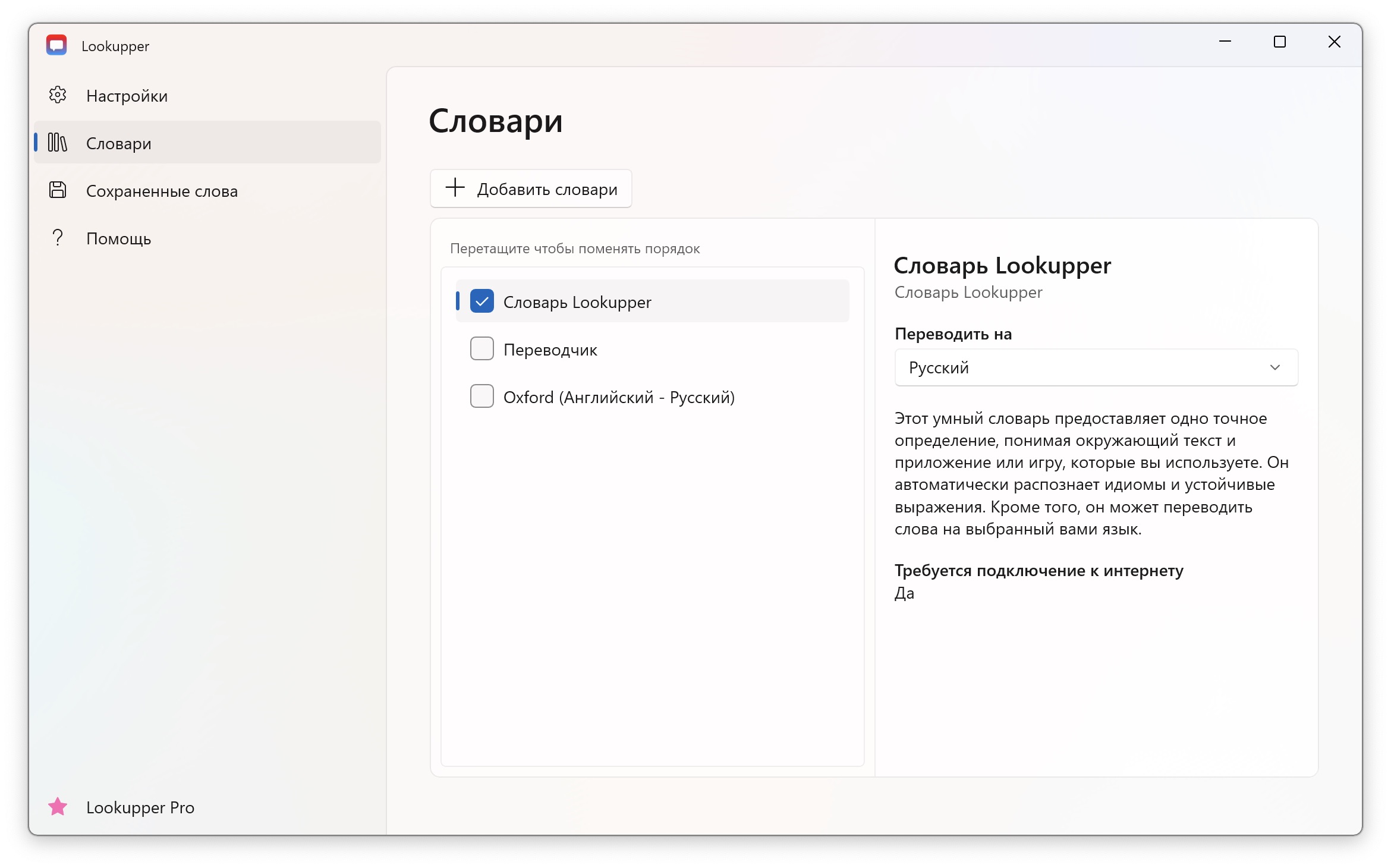Select the Oxford (Английский - Русский) row
1391x868 pixels.
[652, 397]
